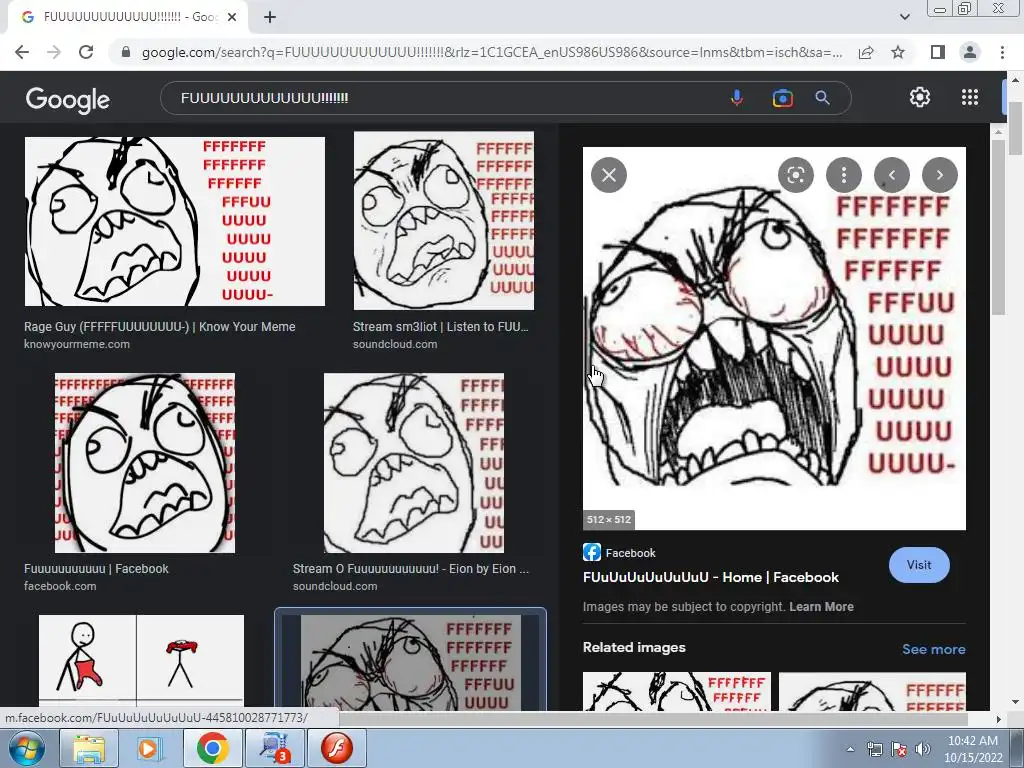Click the browser forward arrow
The width and height of the screenshot is (1024, 768).
54,52
